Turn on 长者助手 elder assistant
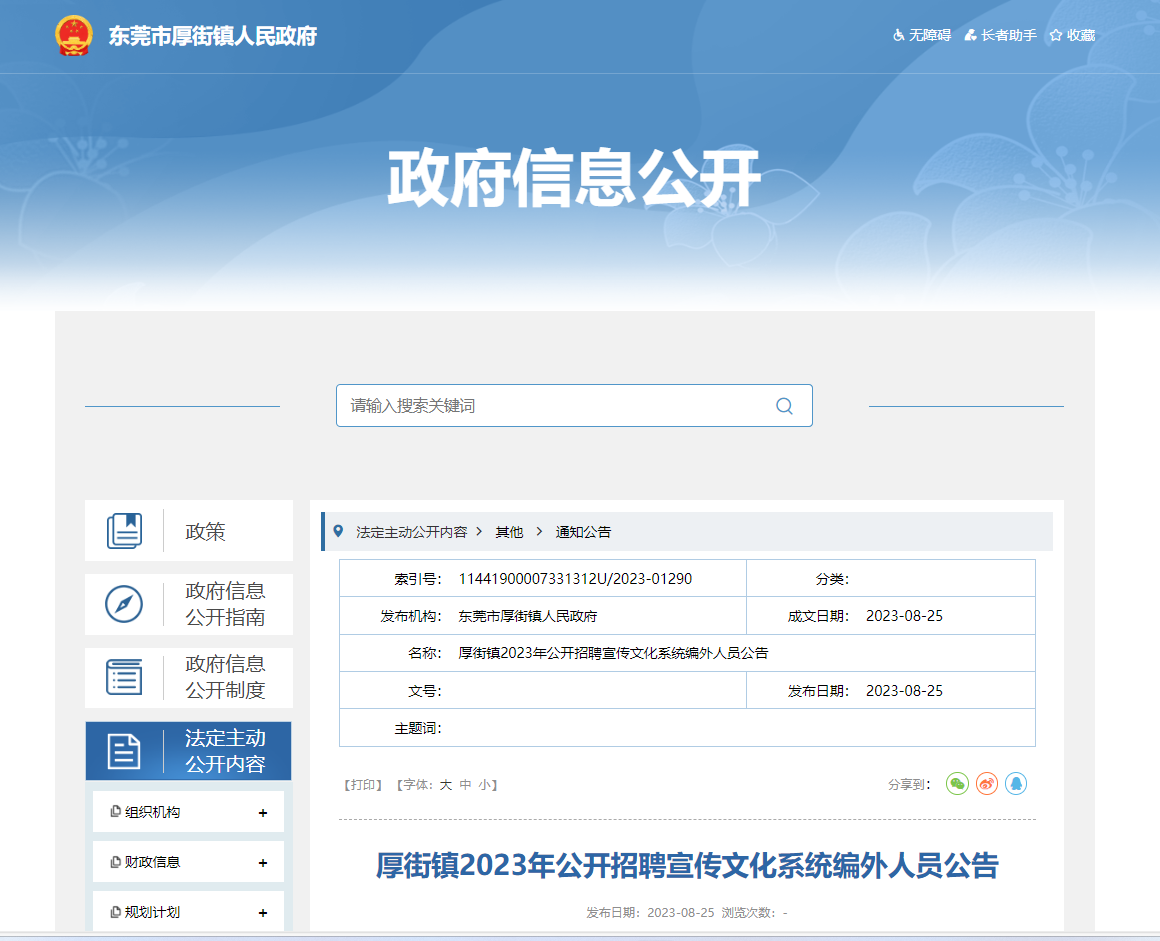Image resolution: width=1160 pixels, height=941 pixels. click(x=1000, y=35)
